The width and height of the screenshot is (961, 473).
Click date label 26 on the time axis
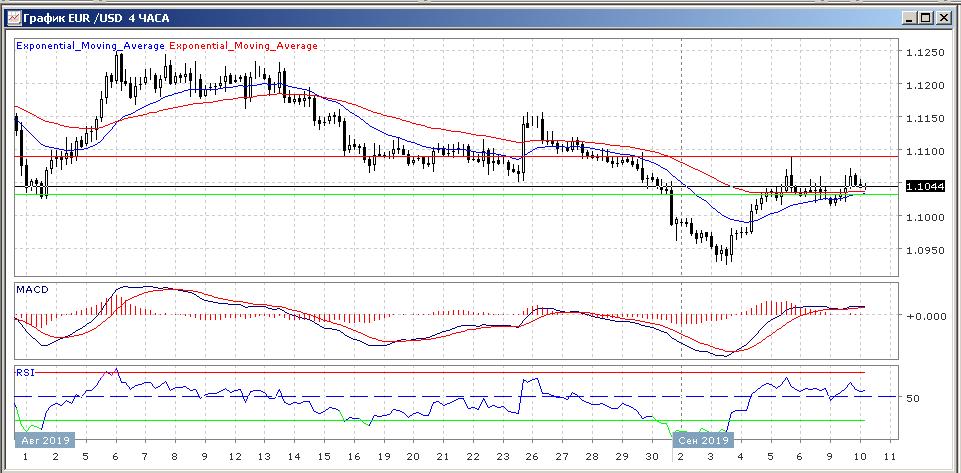click(x=533, y=457)
